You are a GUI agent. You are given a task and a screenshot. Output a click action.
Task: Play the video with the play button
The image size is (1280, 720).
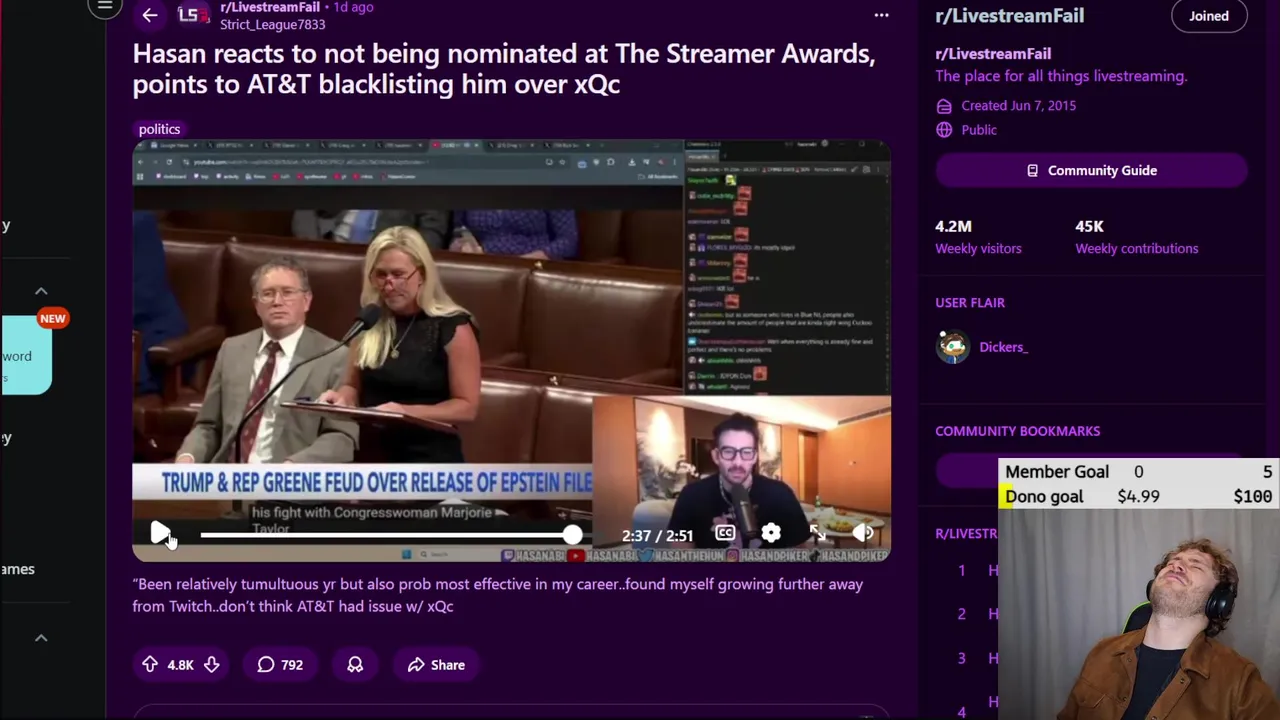pyautogui.click(x=160, y=534)
